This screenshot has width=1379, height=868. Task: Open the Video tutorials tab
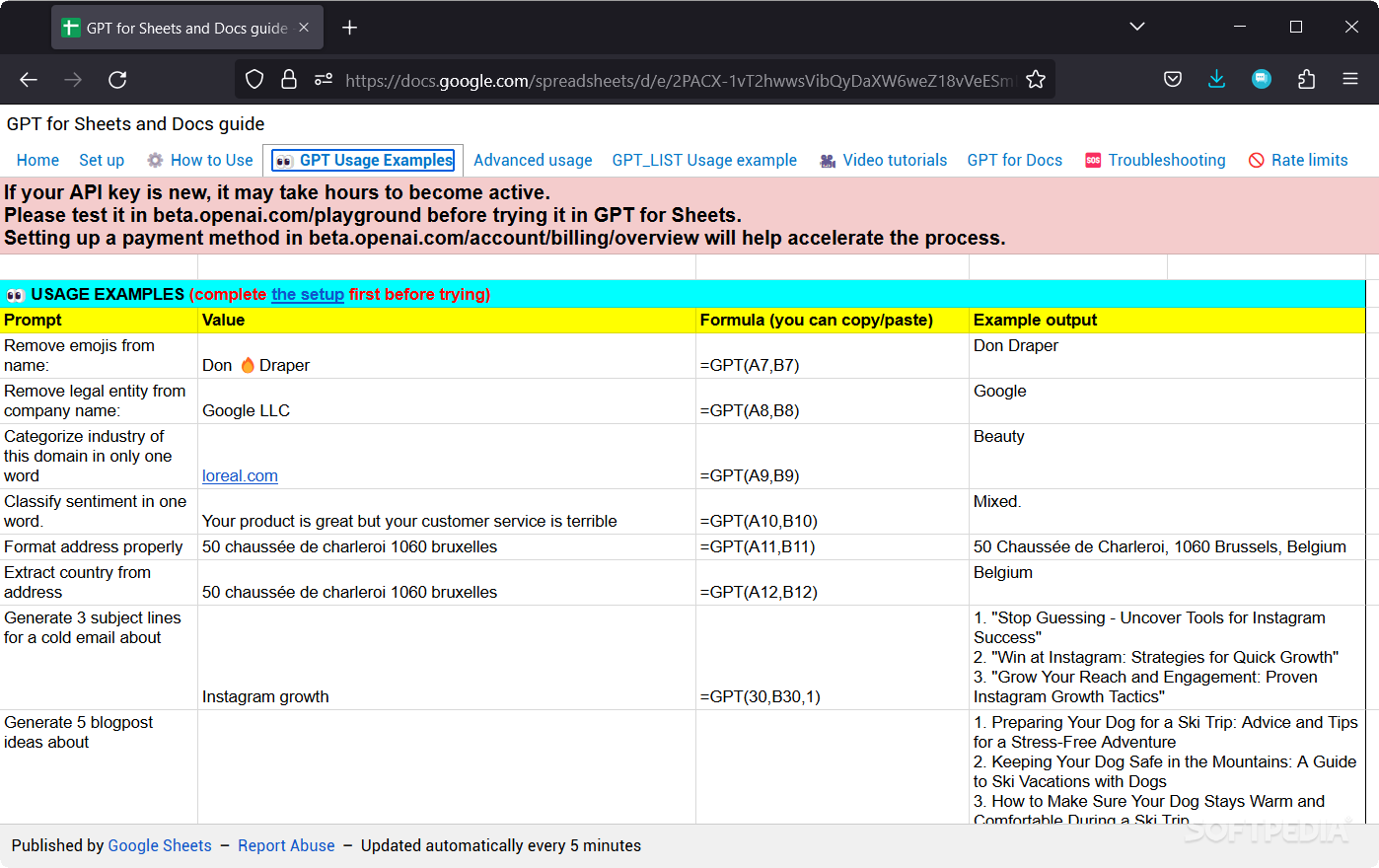point(884,160)
